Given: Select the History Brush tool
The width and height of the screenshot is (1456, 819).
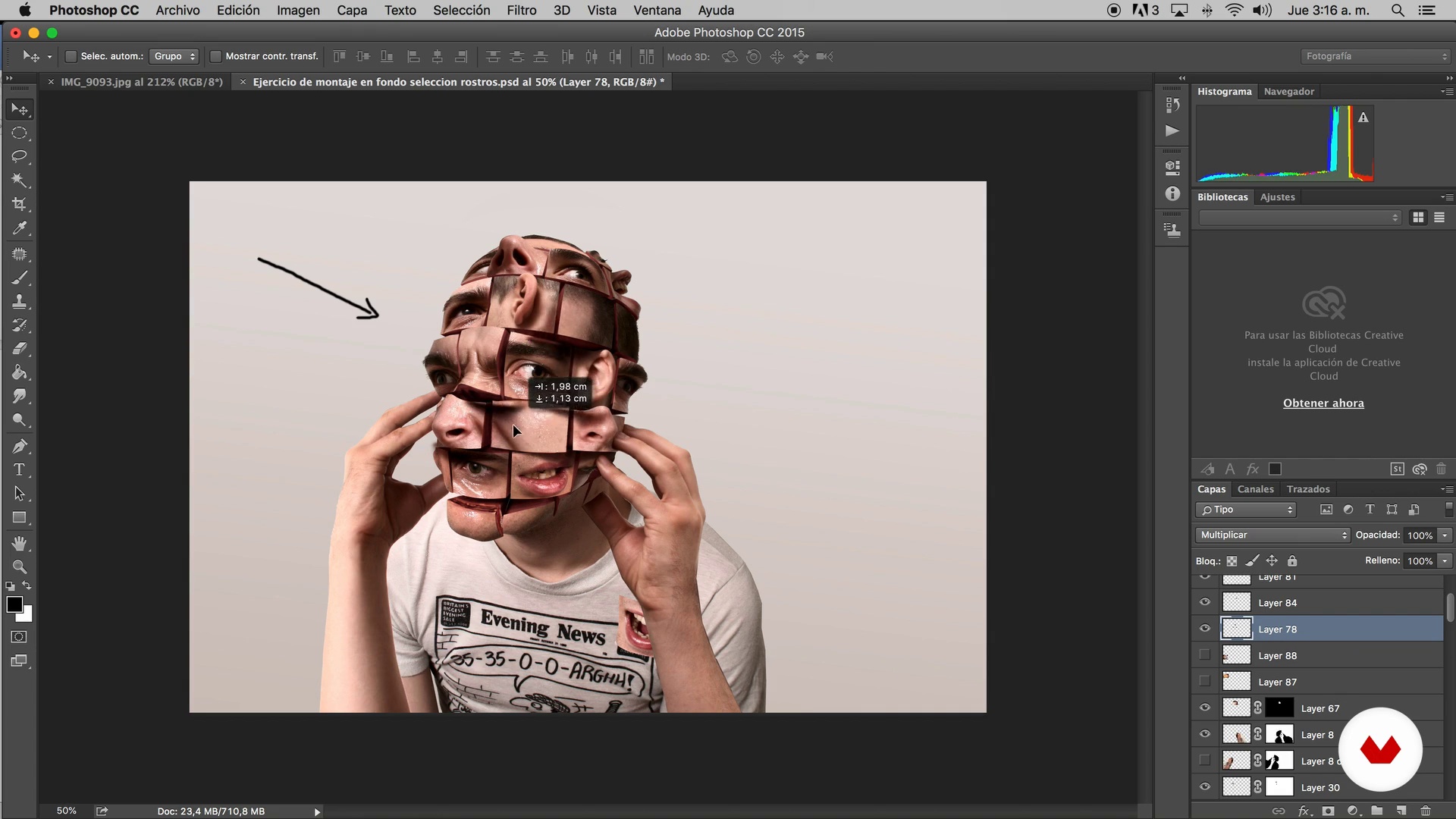Looking at the screenshot, I should click(x=20, y=325).
